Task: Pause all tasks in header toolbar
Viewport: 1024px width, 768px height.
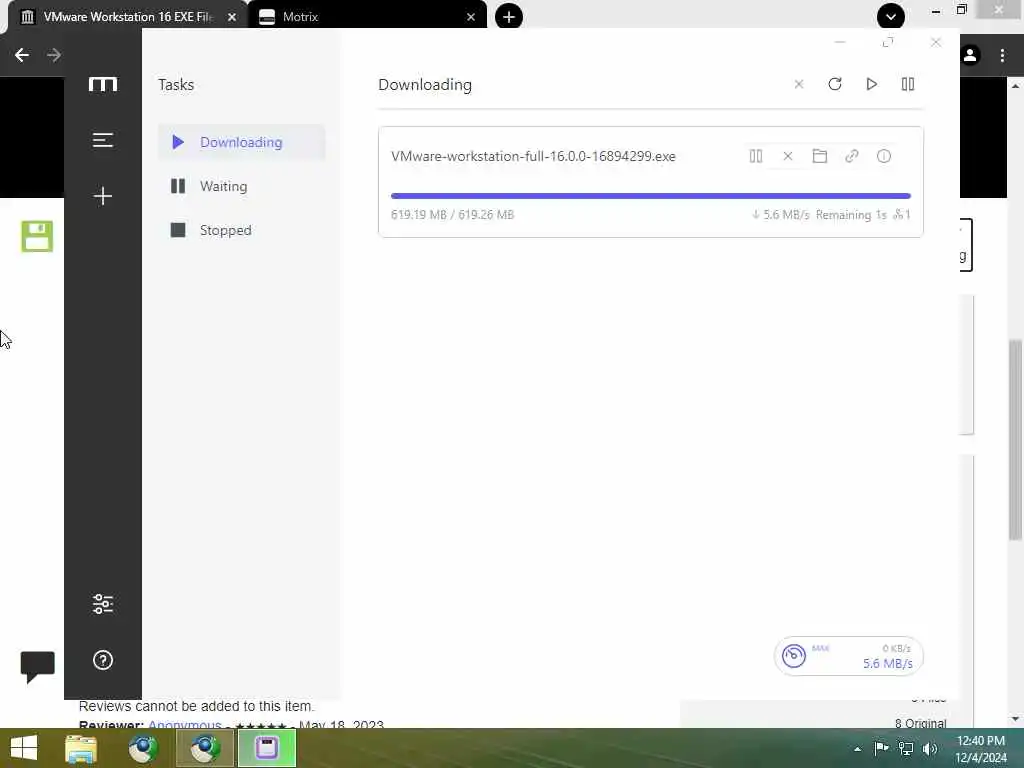Action: pyautogui.click(x=908, y=84)
